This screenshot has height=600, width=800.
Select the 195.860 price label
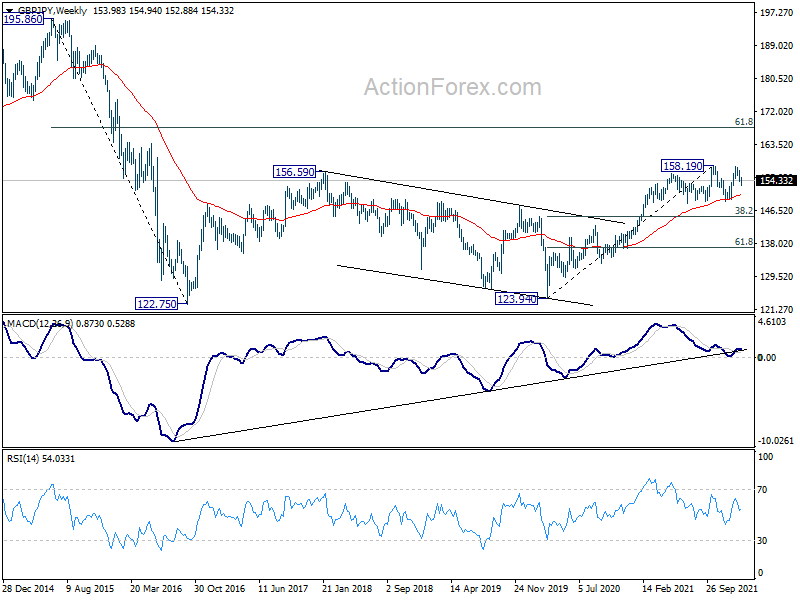click(x=23, y=19)
